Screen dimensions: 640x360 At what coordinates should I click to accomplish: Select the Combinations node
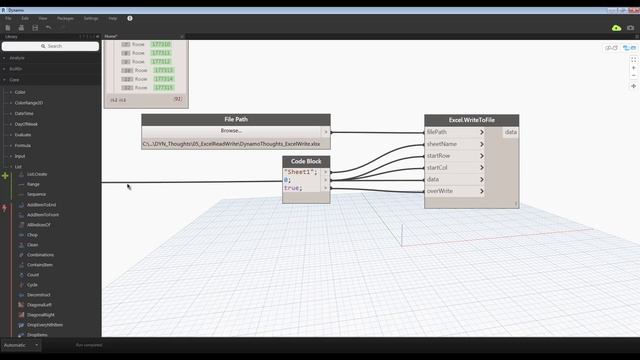click(x=40, y=255)
